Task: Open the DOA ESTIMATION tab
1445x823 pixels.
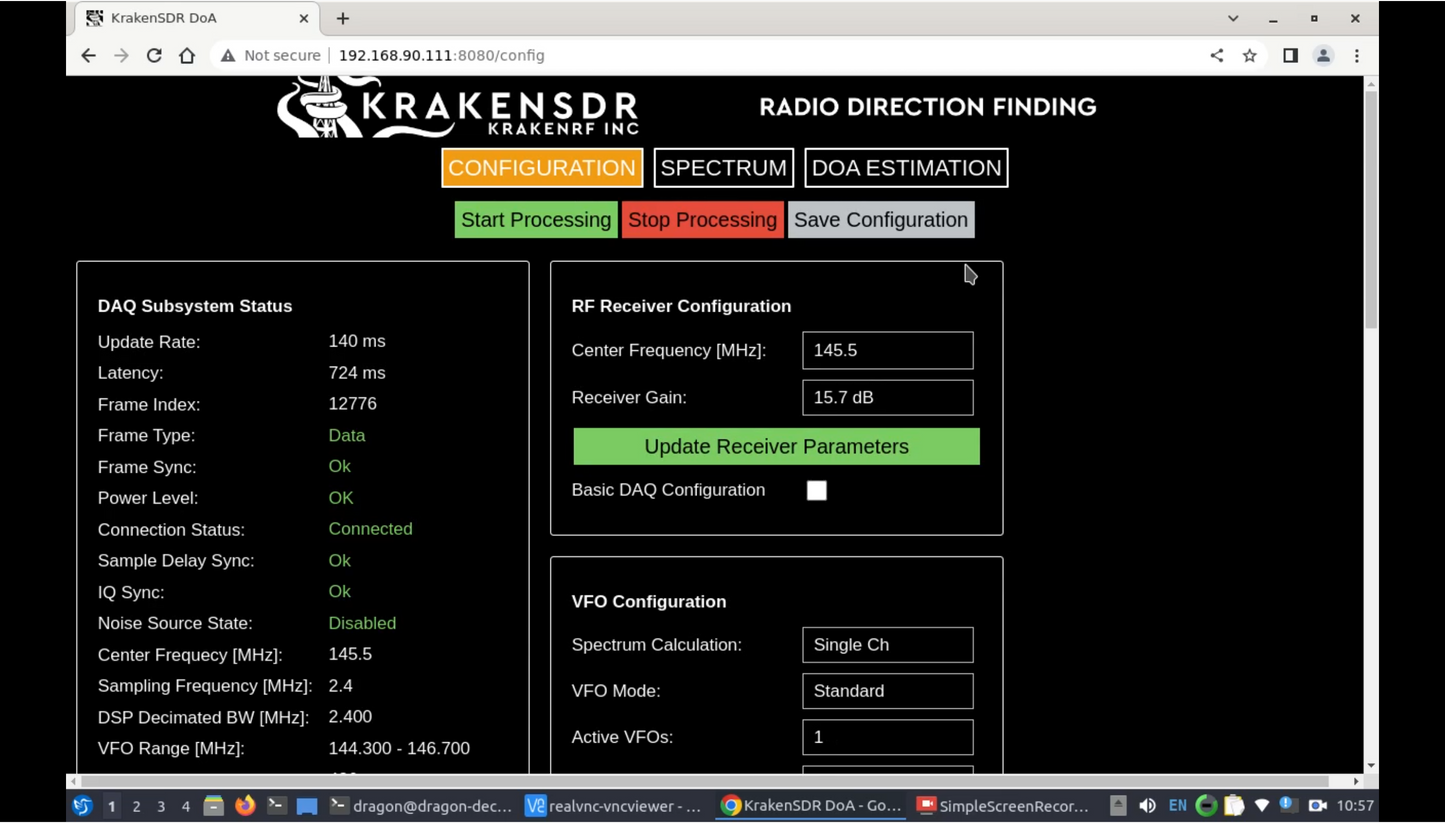Action: [906, 168]
